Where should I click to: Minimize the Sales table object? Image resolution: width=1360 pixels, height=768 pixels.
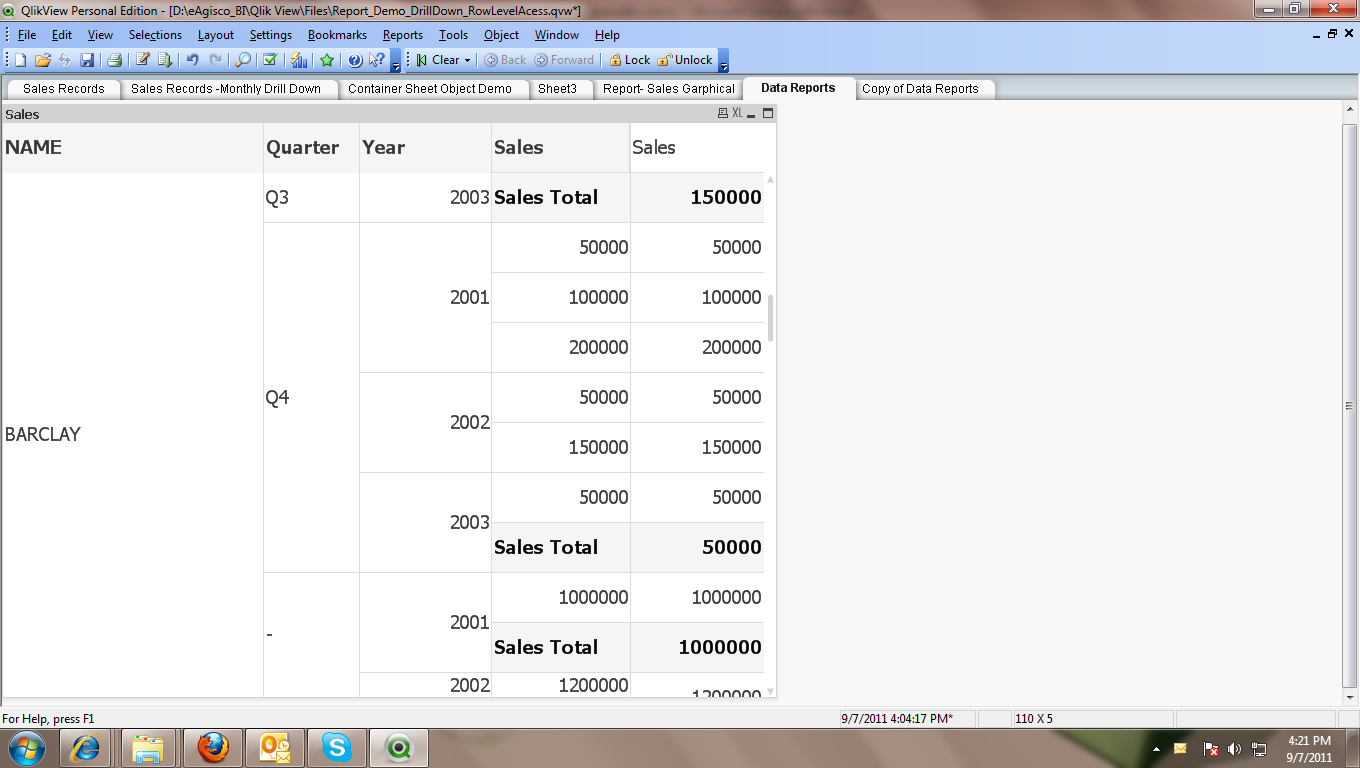751,114
